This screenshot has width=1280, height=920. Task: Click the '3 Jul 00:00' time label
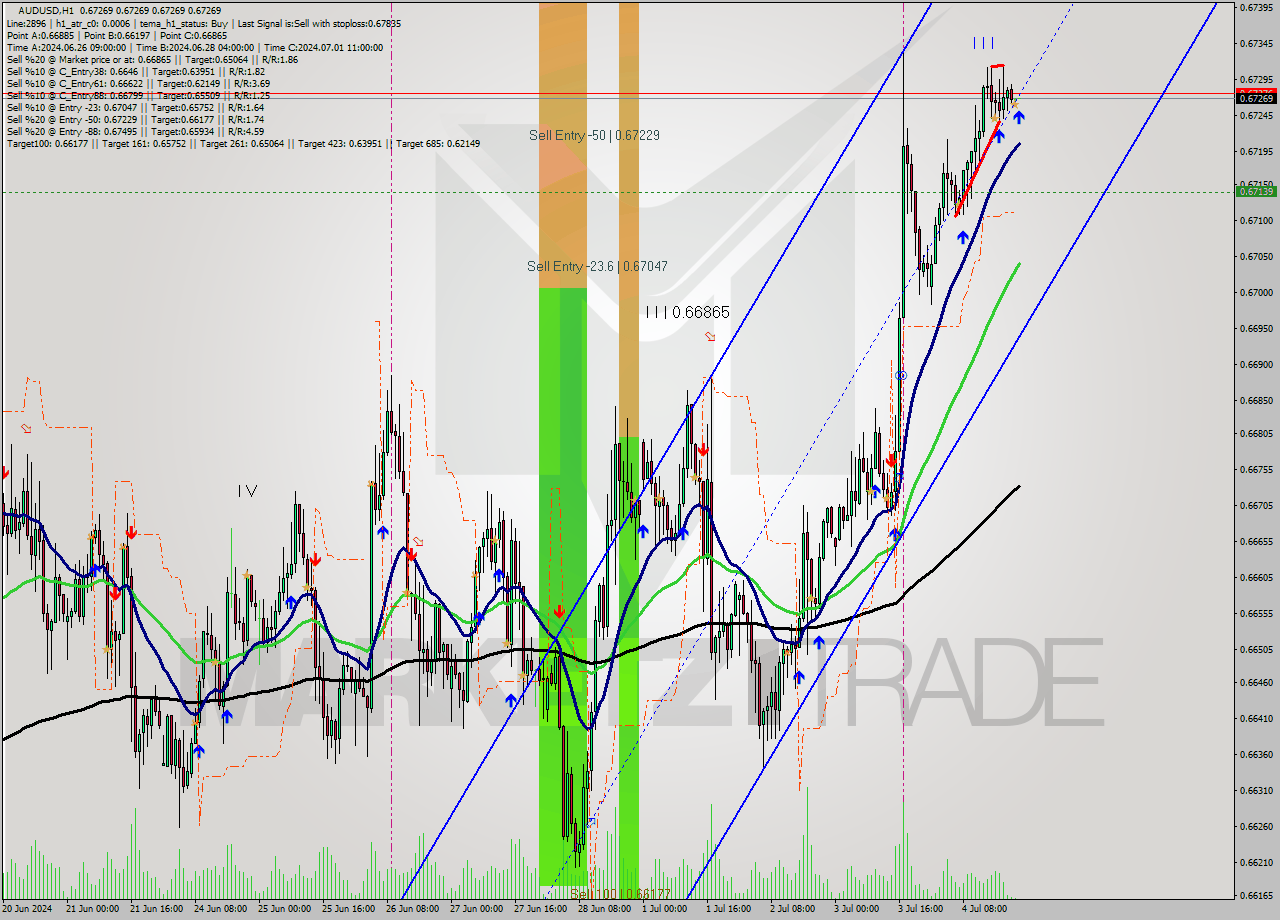pos(857,909)
